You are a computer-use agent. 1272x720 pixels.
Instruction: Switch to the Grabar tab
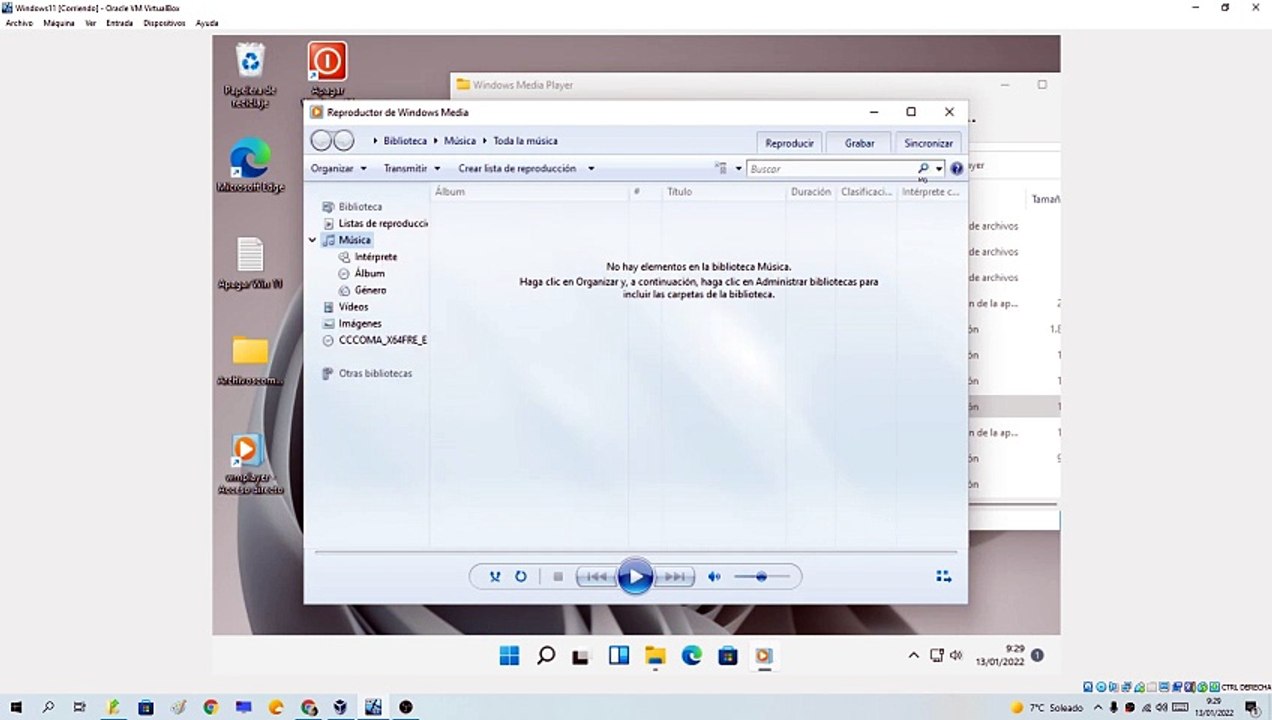pyautogui.click(x=859, y=143)
